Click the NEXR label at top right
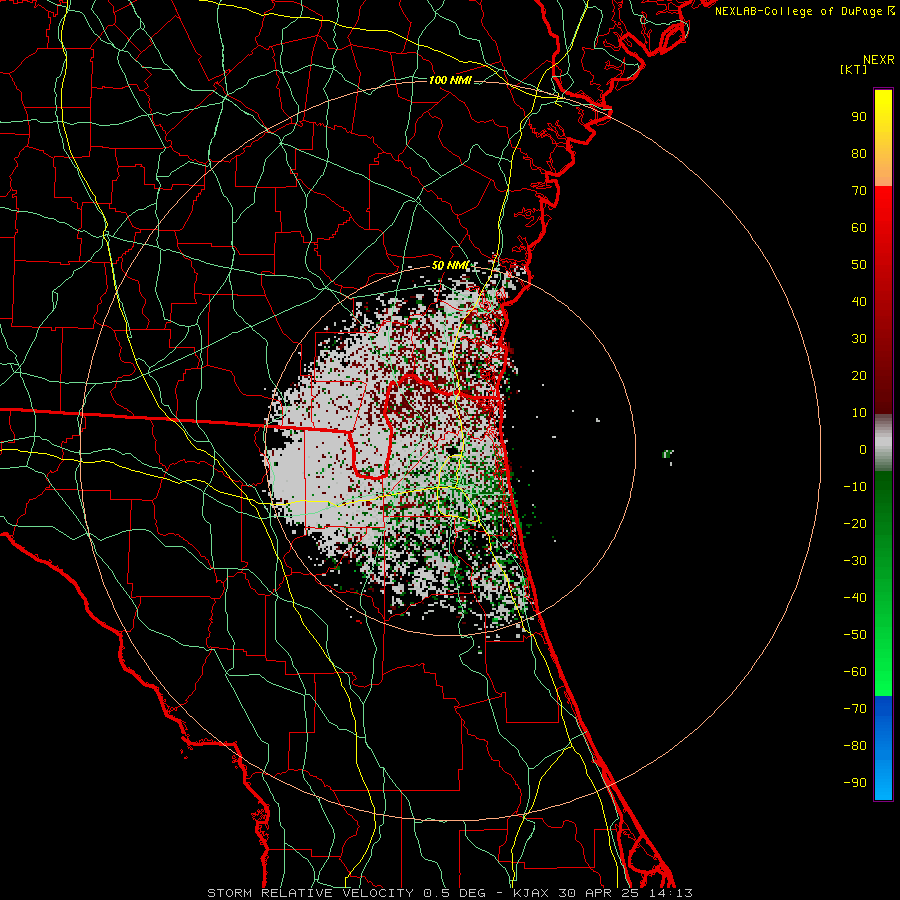The width and height of the screenshot is (900, 900). click(879, 60)
